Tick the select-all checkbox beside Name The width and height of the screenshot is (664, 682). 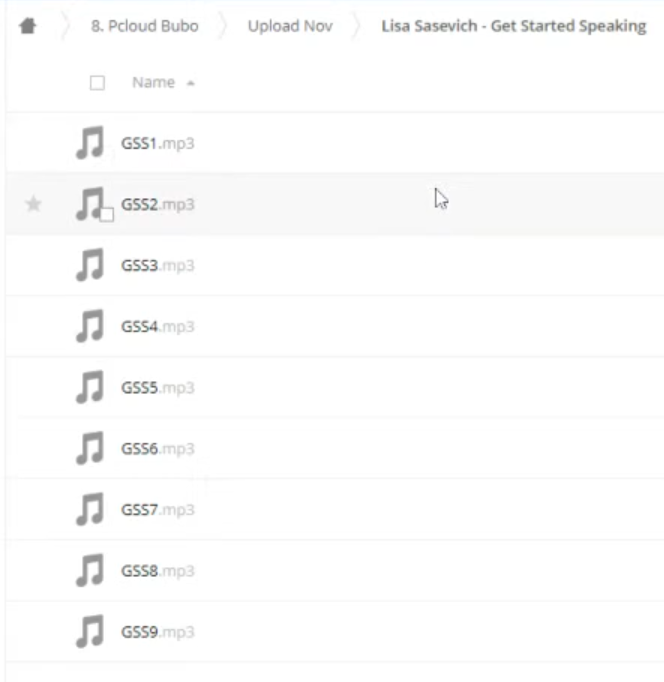coord(97,83)
